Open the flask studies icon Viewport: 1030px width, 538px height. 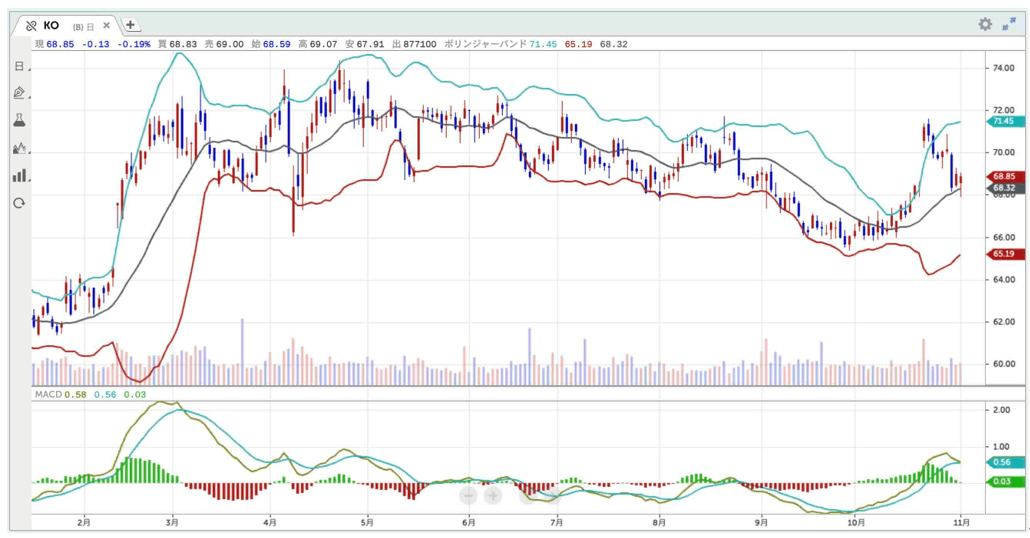click(19, 120)
